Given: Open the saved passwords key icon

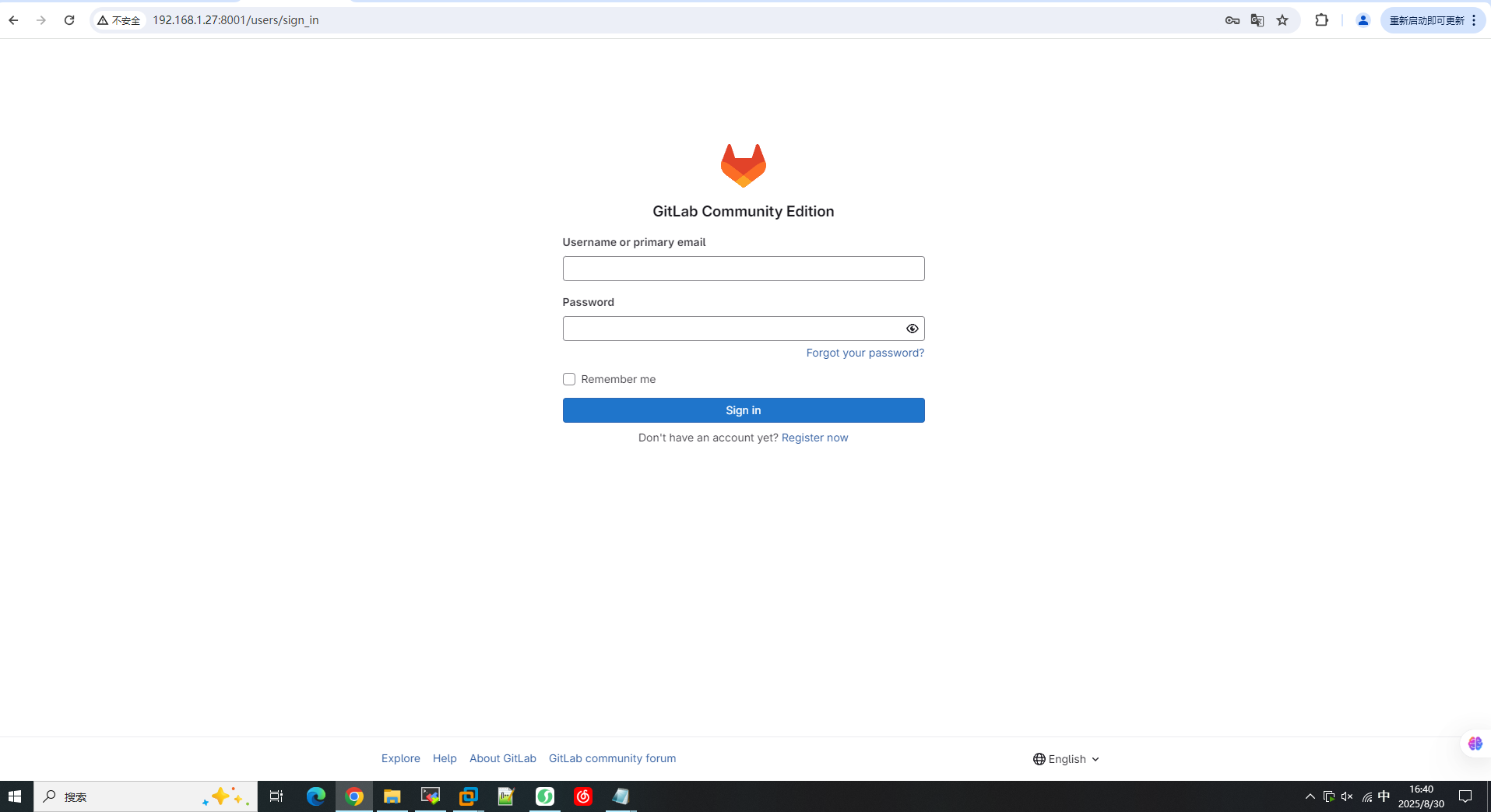Looking at the screenshot, I should click(x=1232, y=20).
